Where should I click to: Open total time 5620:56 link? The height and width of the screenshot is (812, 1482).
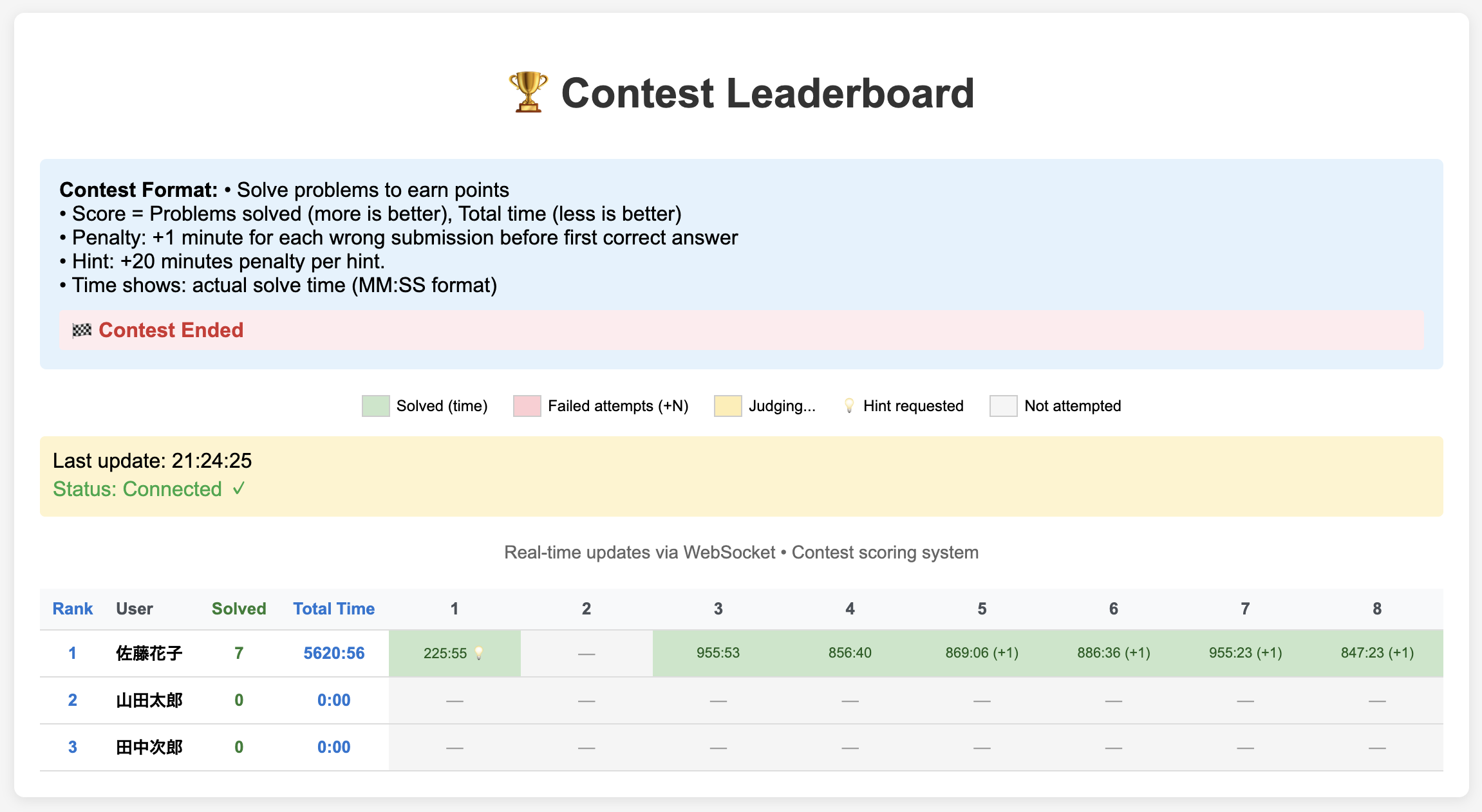[333, 653]
